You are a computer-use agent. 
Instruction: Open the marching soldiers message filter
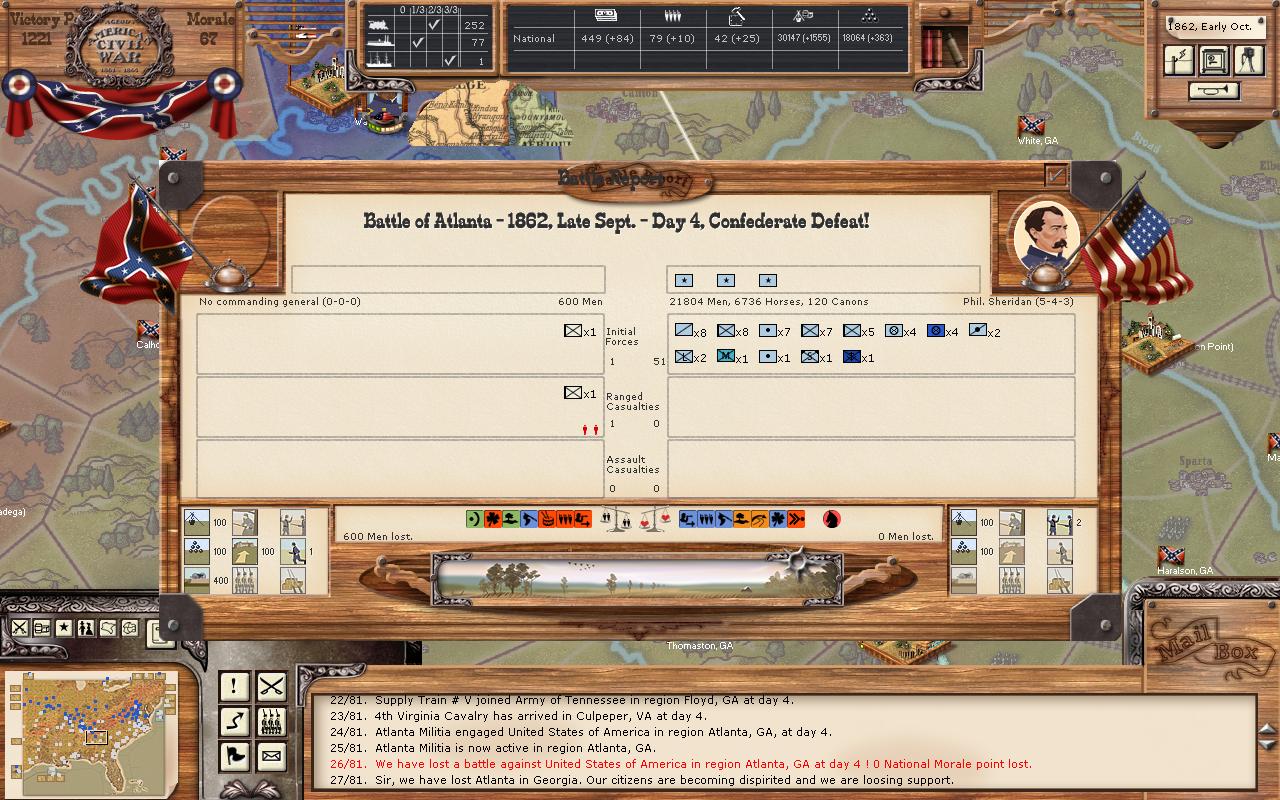click(x=271, y=721)
